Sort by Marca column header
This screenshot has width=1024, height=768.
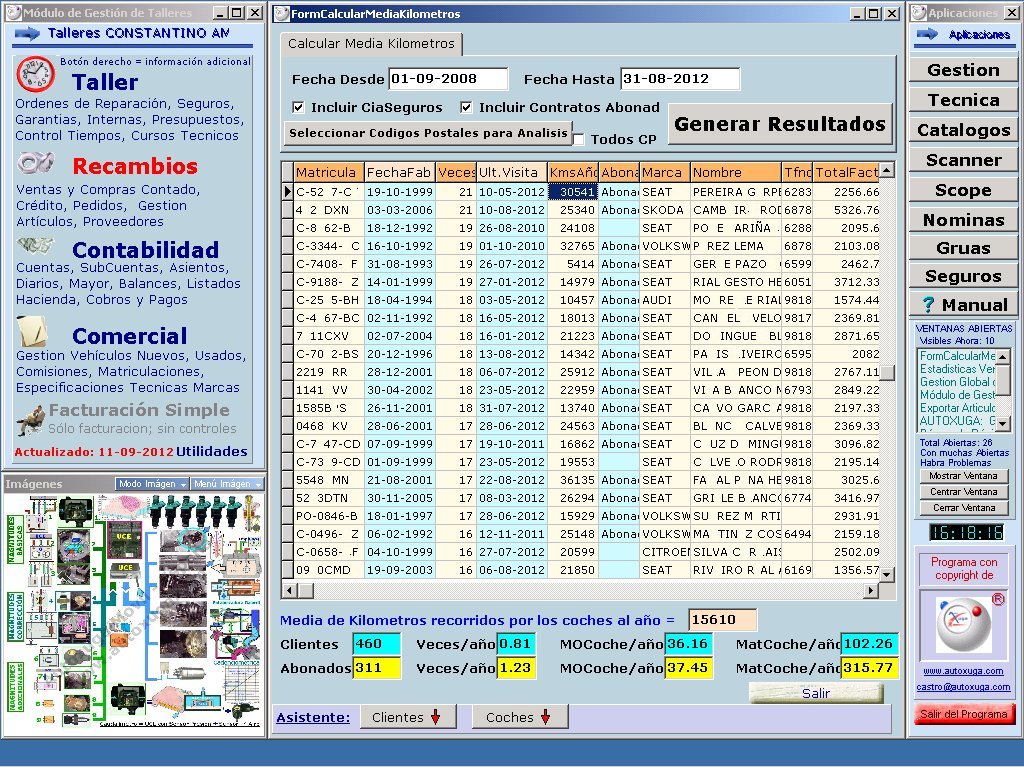click(x=665, y=172)
